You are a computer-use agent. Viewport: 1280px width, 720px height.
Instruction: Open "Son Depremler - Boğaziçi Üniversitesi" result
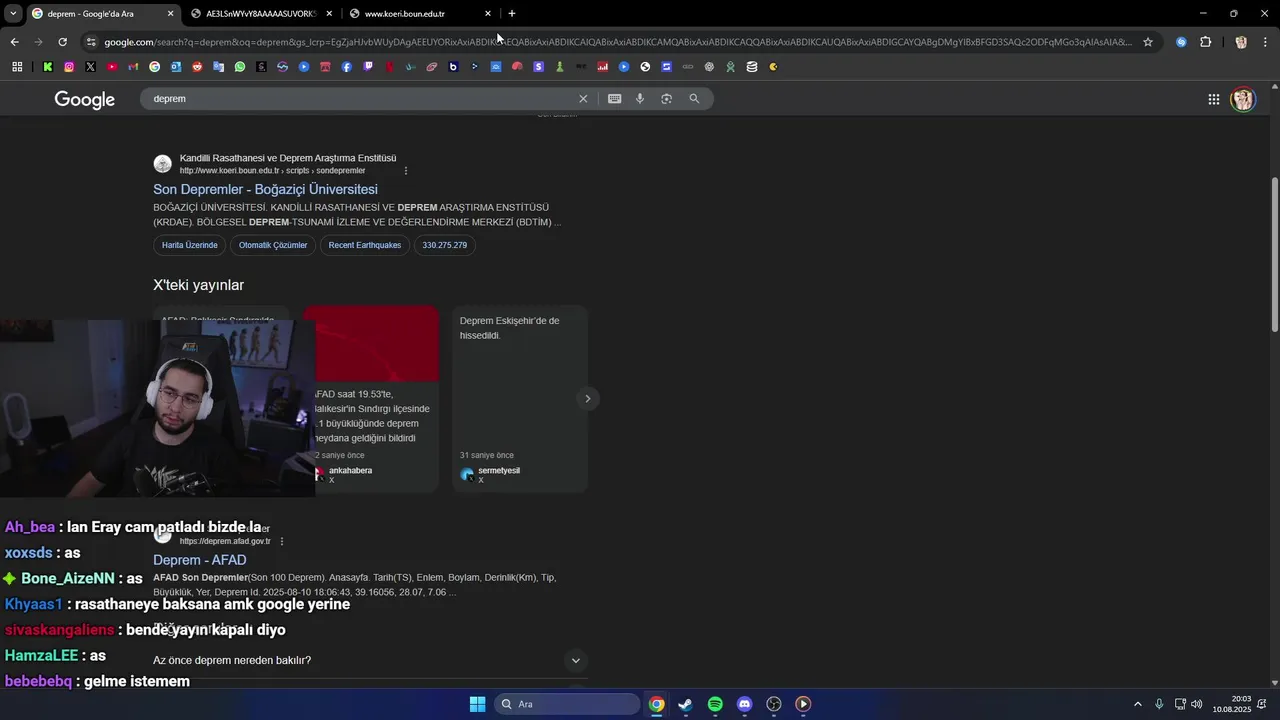pos(265,189)
